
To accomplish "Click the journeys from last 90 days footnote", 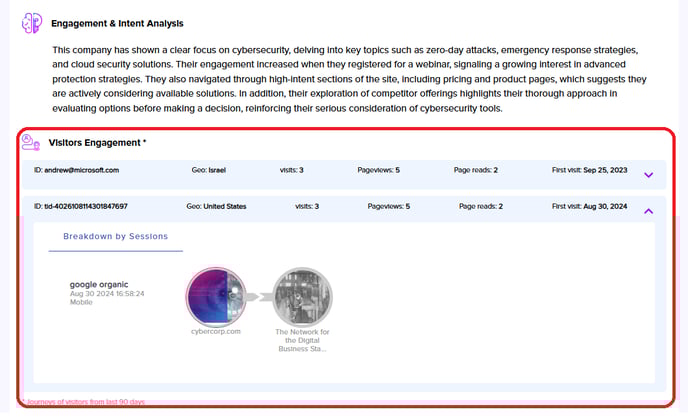I will click(84, 402).
